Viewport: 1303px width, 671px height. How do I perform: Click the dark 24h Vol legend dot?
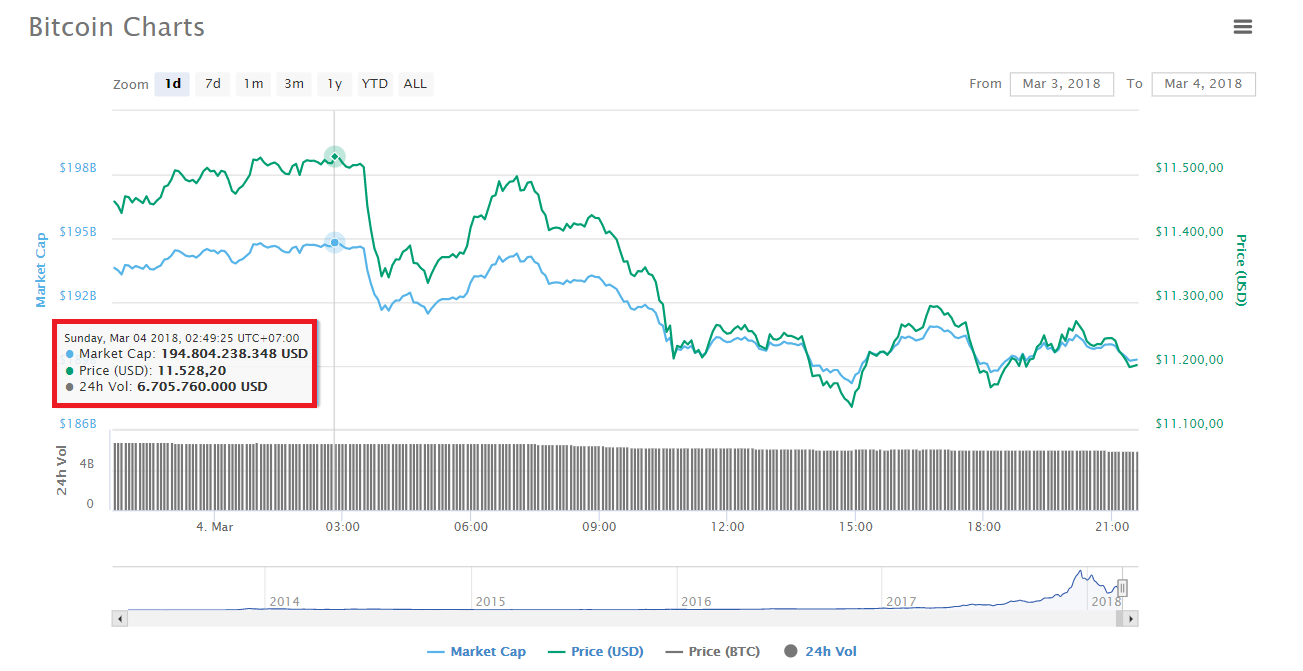point(790,651)
